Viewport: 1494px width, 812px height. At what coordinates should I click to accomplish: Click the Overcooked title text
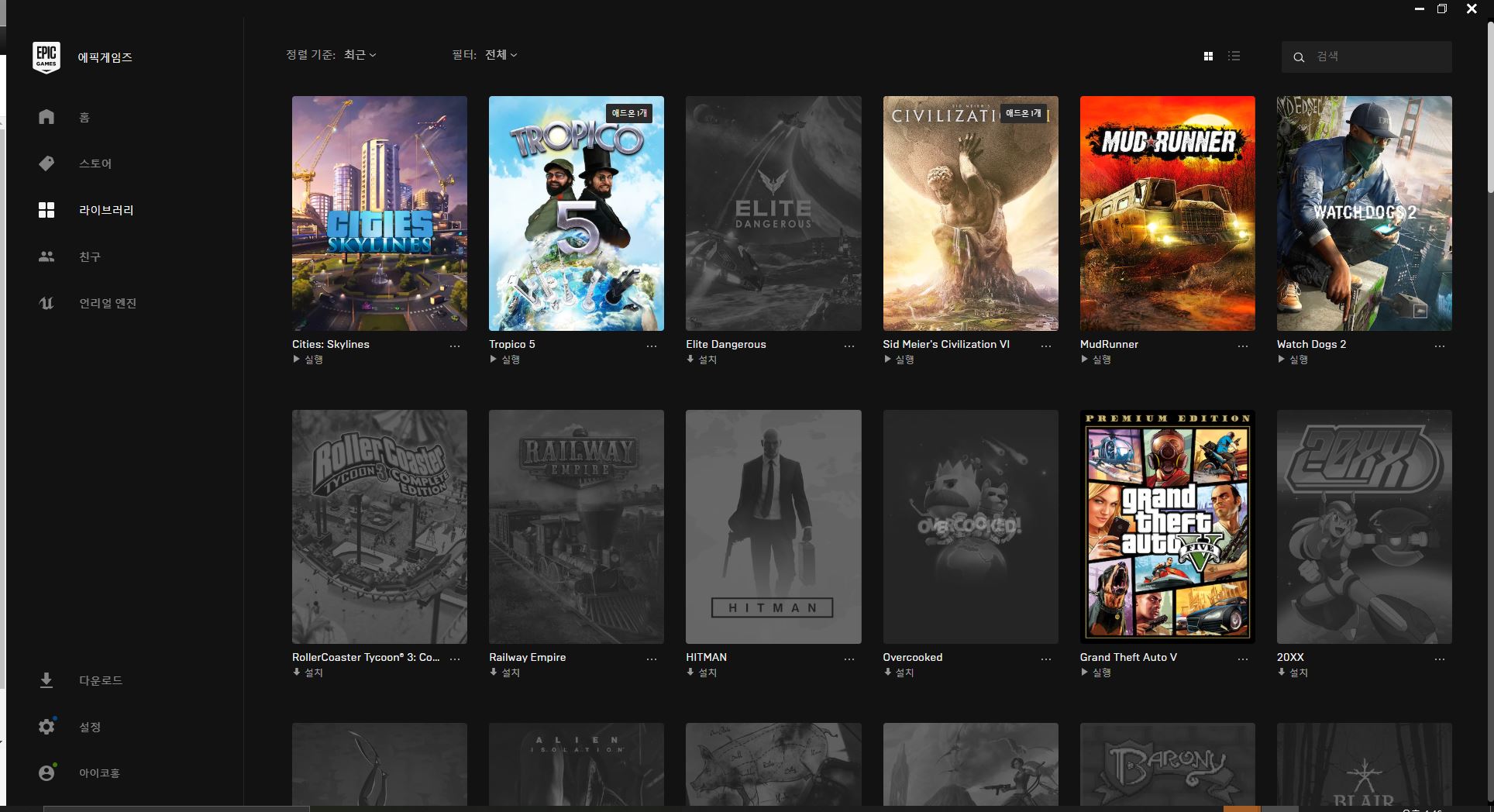click(x=913, y=657)
